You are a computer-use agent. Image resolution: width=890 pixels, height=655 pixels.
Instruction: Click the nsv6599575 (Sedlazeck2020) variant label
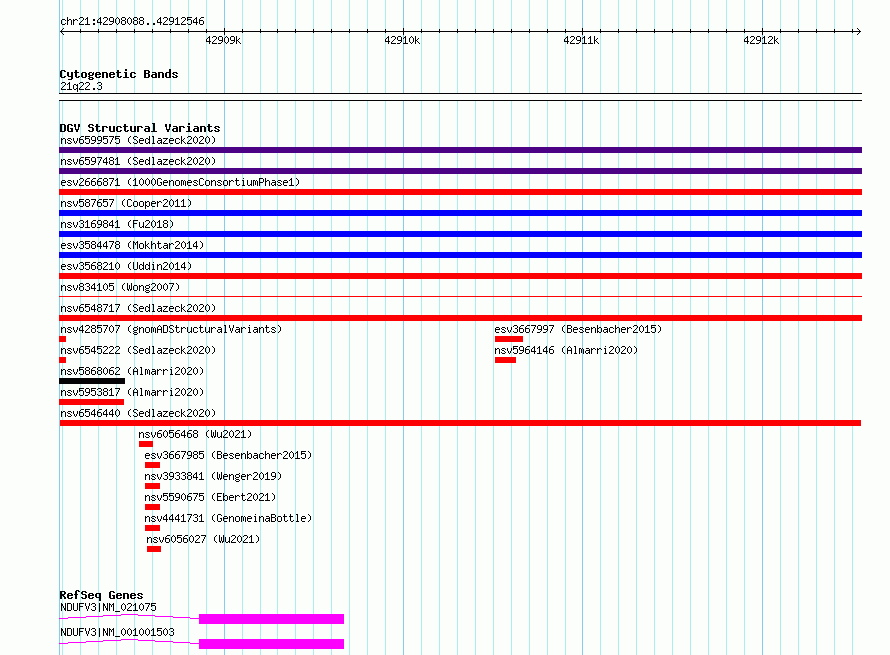pyautogui.click(x=138, y=140)
